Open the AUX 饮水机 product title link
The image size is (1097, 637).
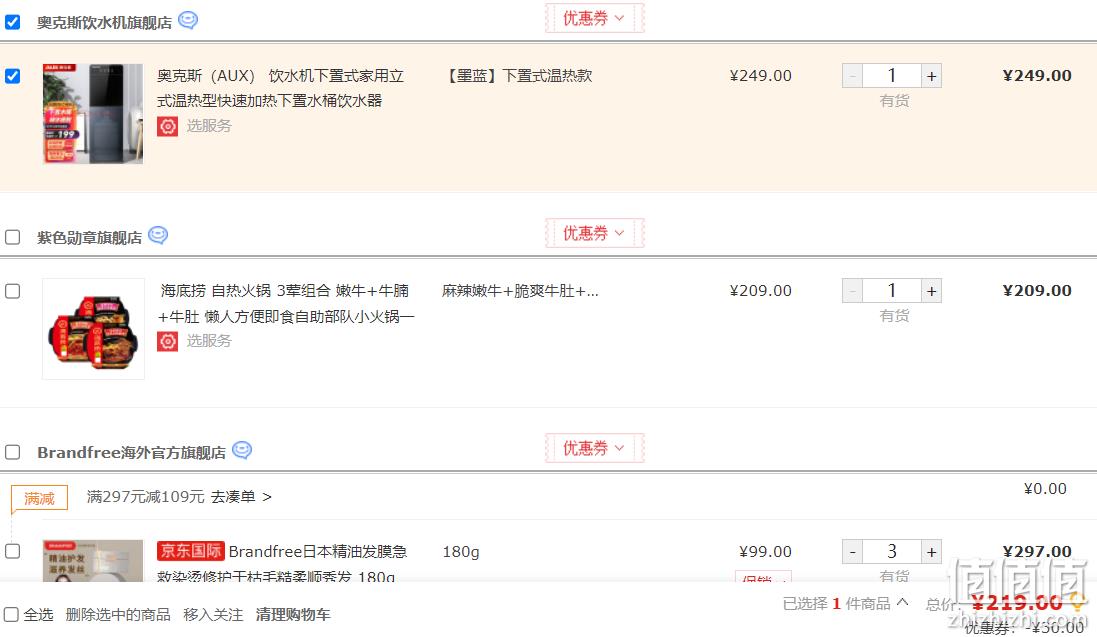[281, 88]
